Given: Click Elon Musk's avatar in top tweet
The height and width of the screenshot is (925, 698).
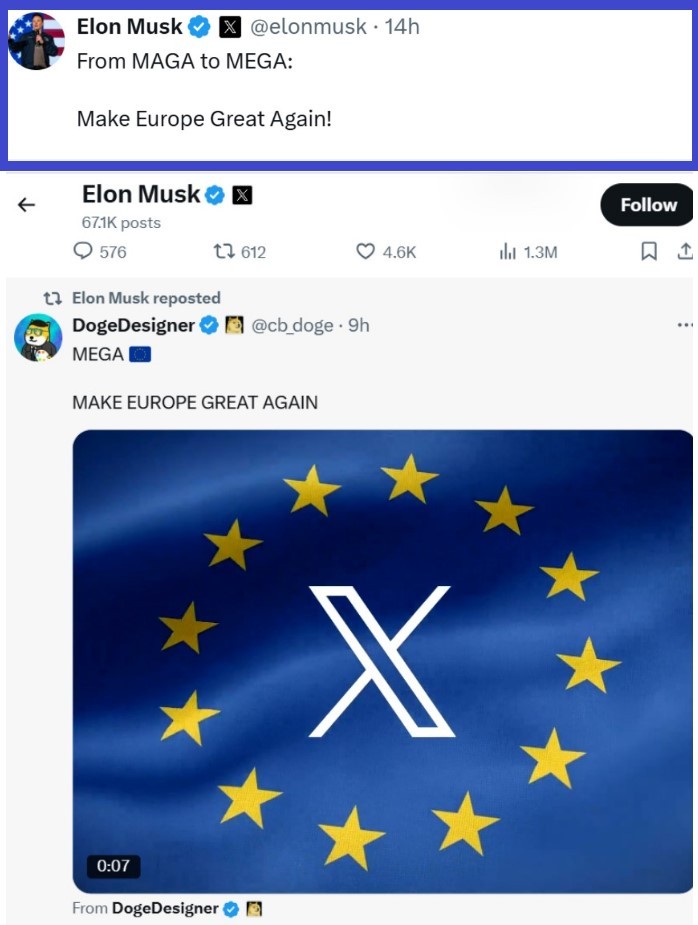Looking at the screenshot, I should pyautogui.click(x=36, y=42).
